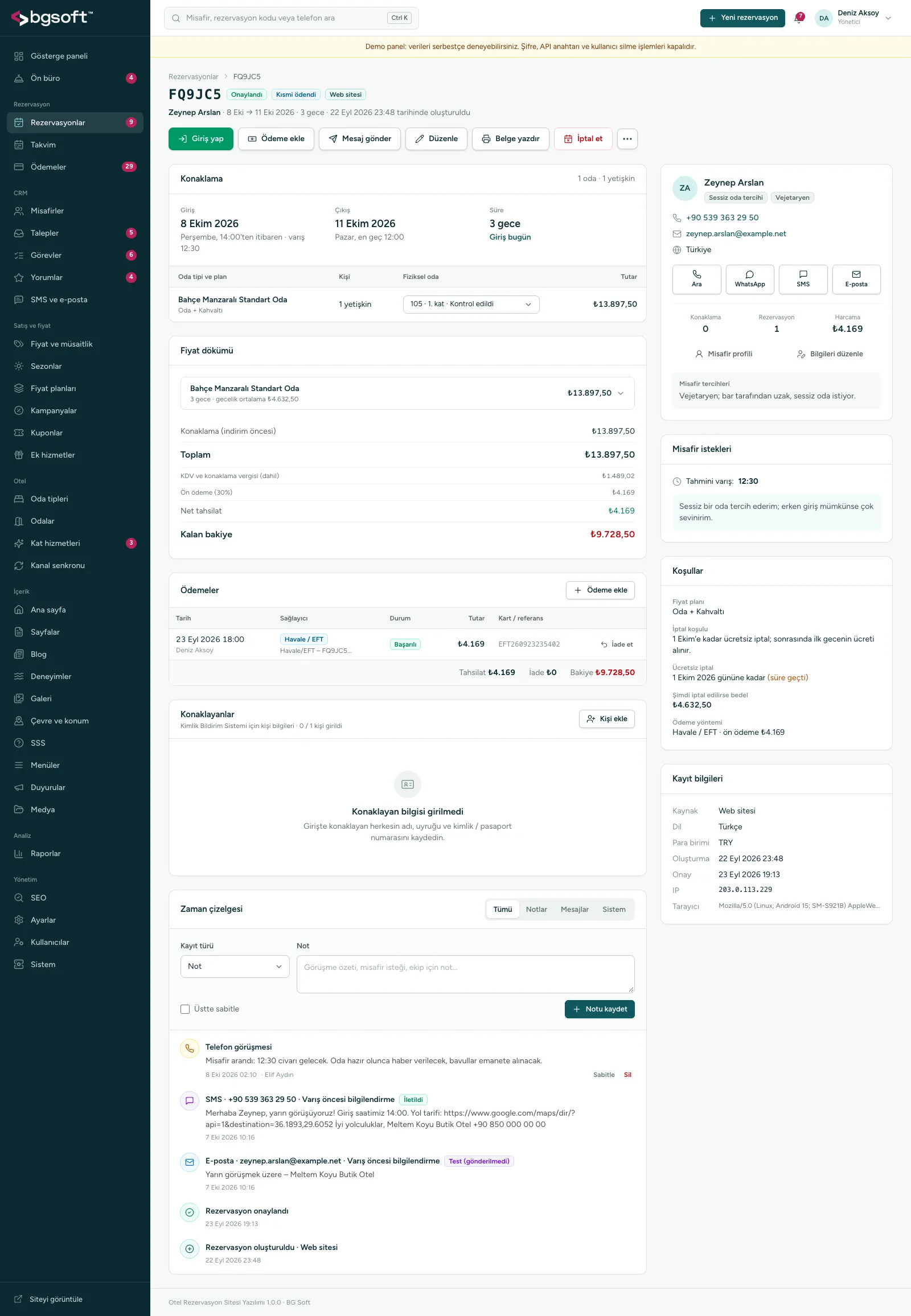Click Kişi ekle in Konaklayanlar

[606, 718]
